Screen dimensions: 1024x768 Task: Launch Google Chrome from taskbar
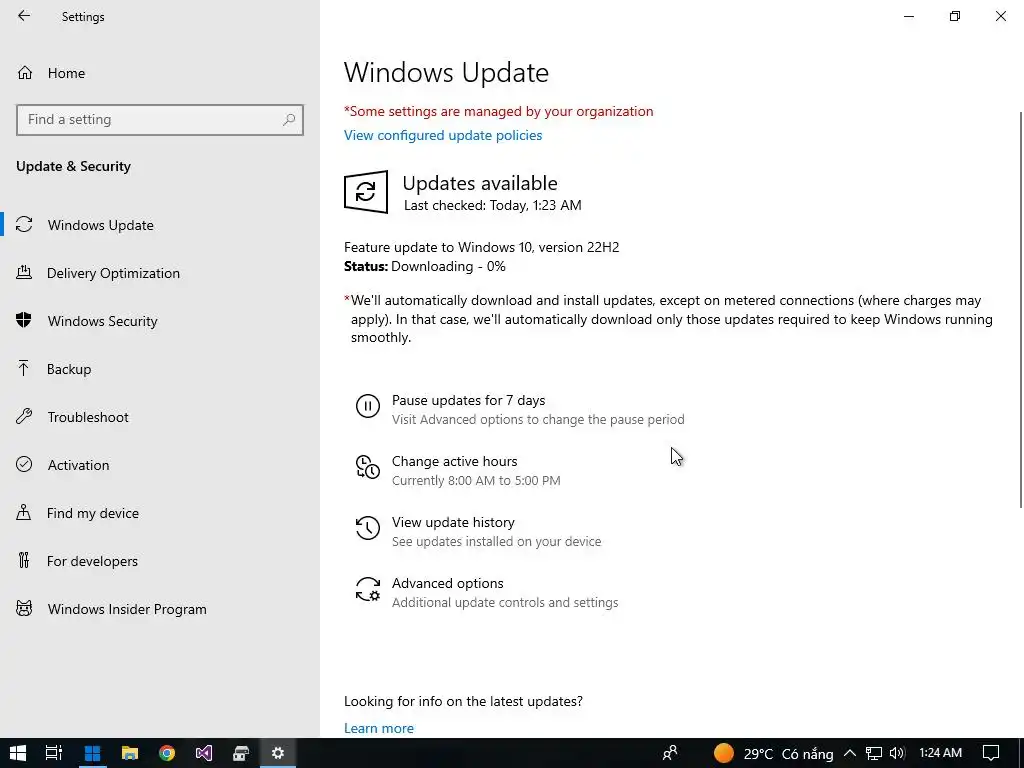point(167,753)
